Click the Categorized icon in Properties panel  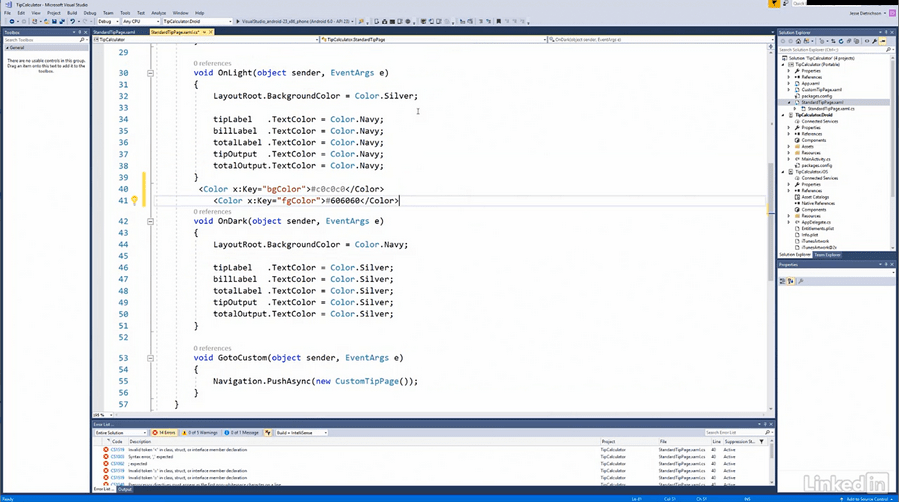[783, 281]
